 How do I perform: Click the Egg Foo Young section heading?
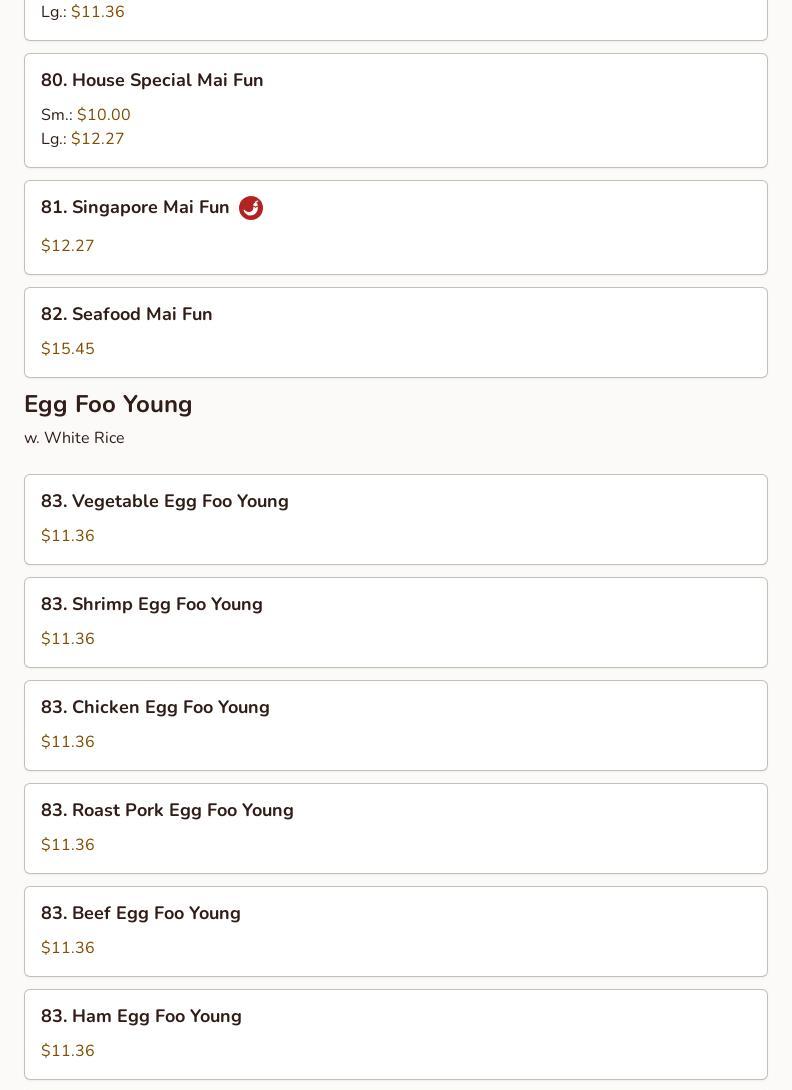pos(108,405)
